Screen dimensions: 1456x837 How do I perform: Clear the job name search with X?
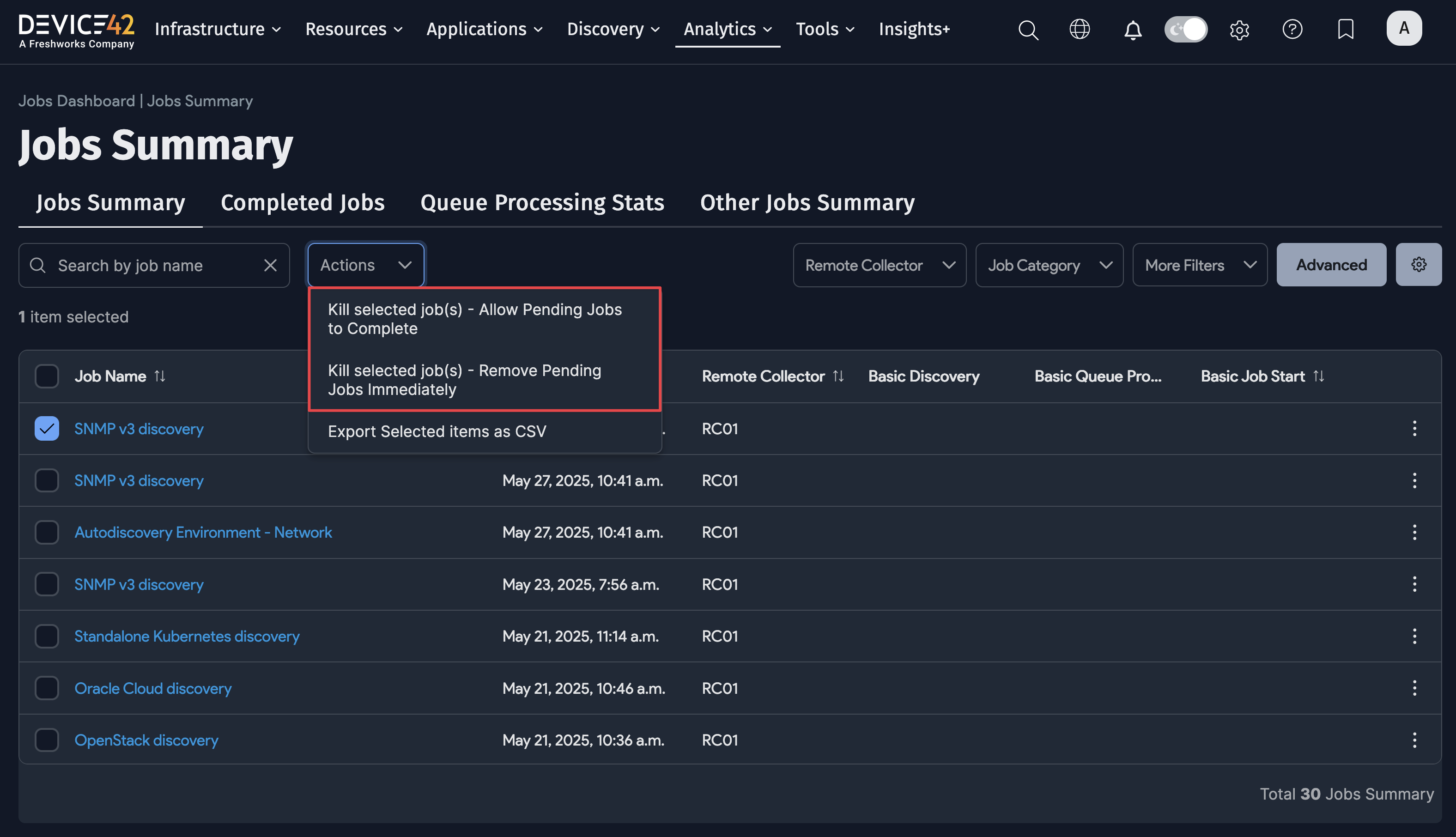pyautogui.click(x=270, y=265)
